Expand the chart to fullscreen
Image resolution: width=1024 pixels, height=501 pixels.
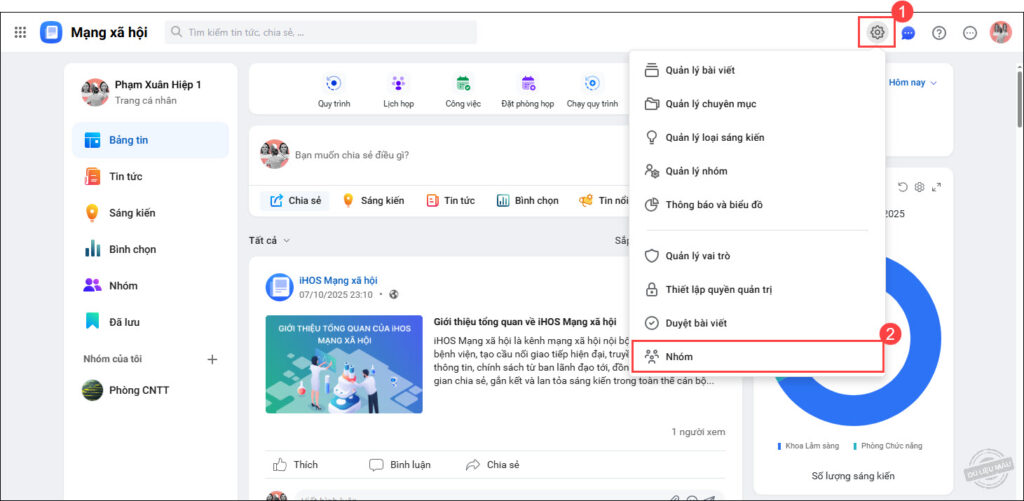point(936,187)
